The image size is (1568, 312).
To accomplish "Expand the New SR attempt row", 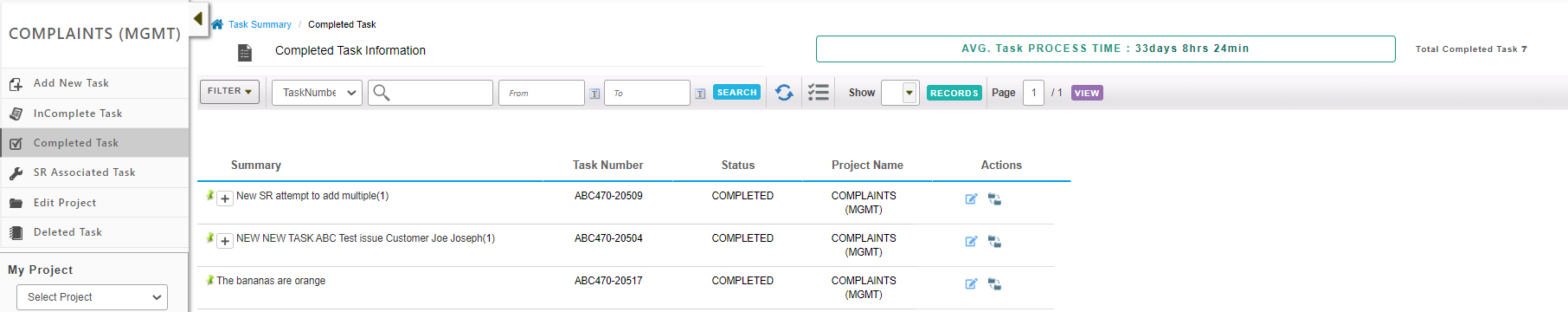I will pos(225,198).
